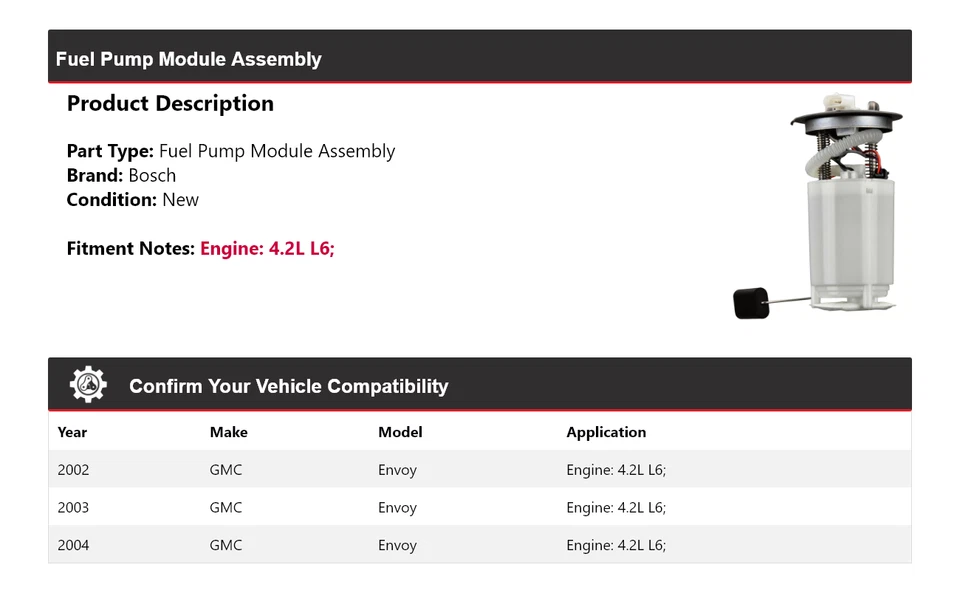Click the Part Type line
This screenshot has width=960, height=593.
coord(231,151)
